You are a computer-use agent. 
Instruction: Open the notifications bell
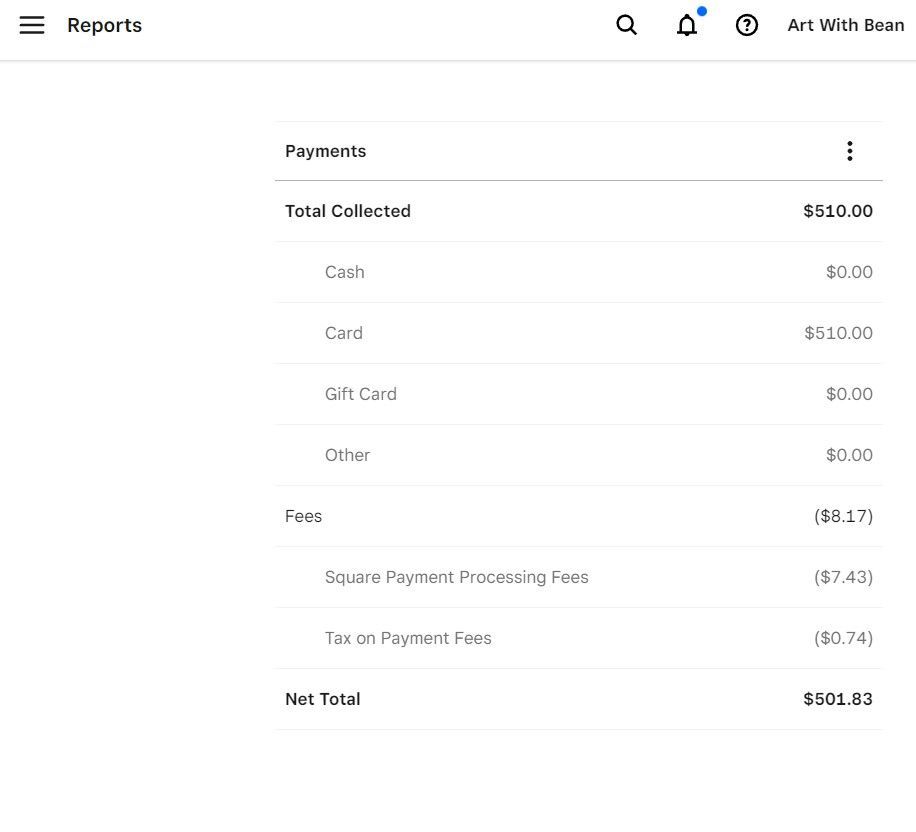[687, 26]
